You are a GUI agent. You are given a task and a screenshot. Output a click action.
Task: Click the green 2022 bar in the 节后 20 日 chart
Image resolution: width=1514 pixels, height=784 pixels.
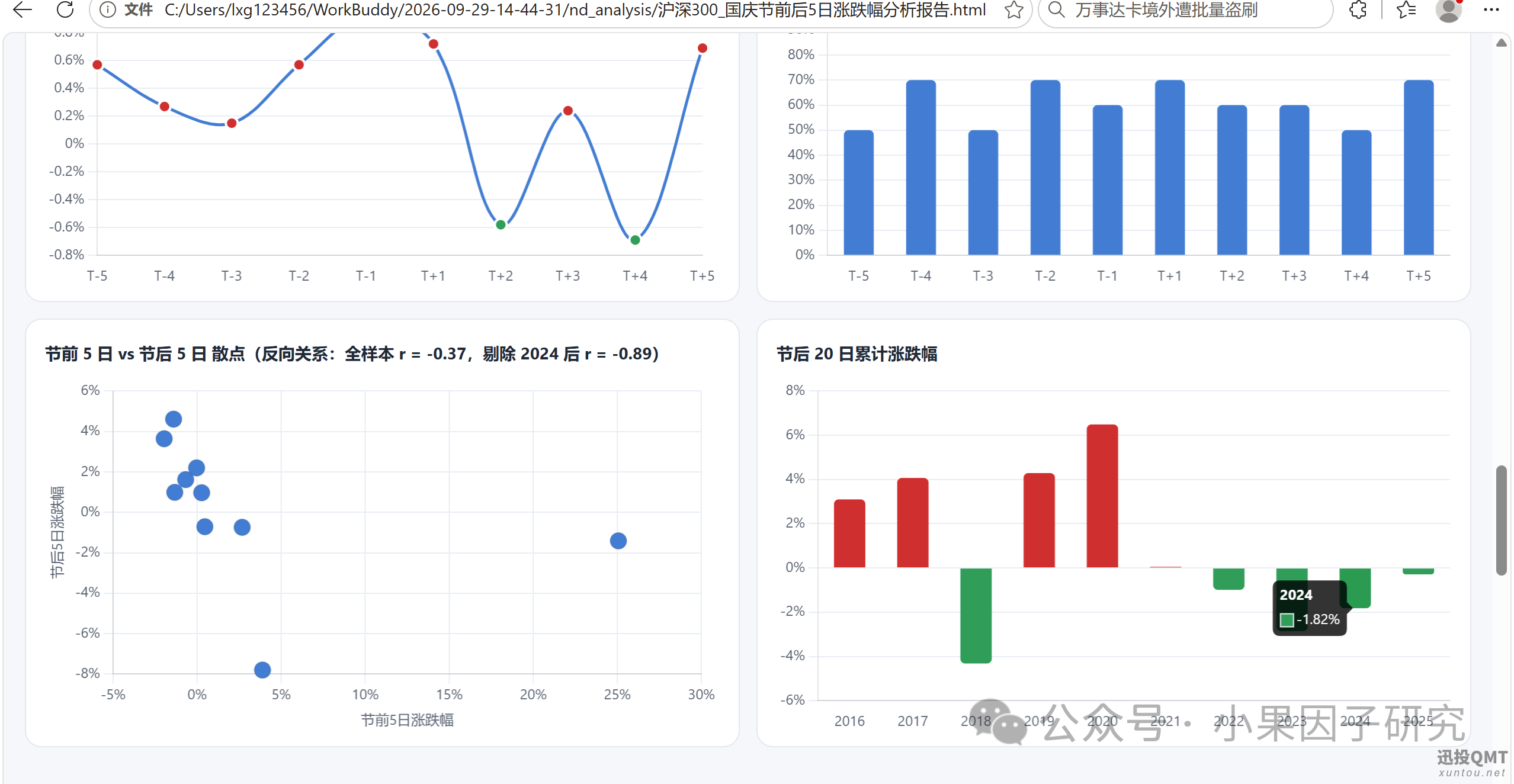coord(1228,579)
